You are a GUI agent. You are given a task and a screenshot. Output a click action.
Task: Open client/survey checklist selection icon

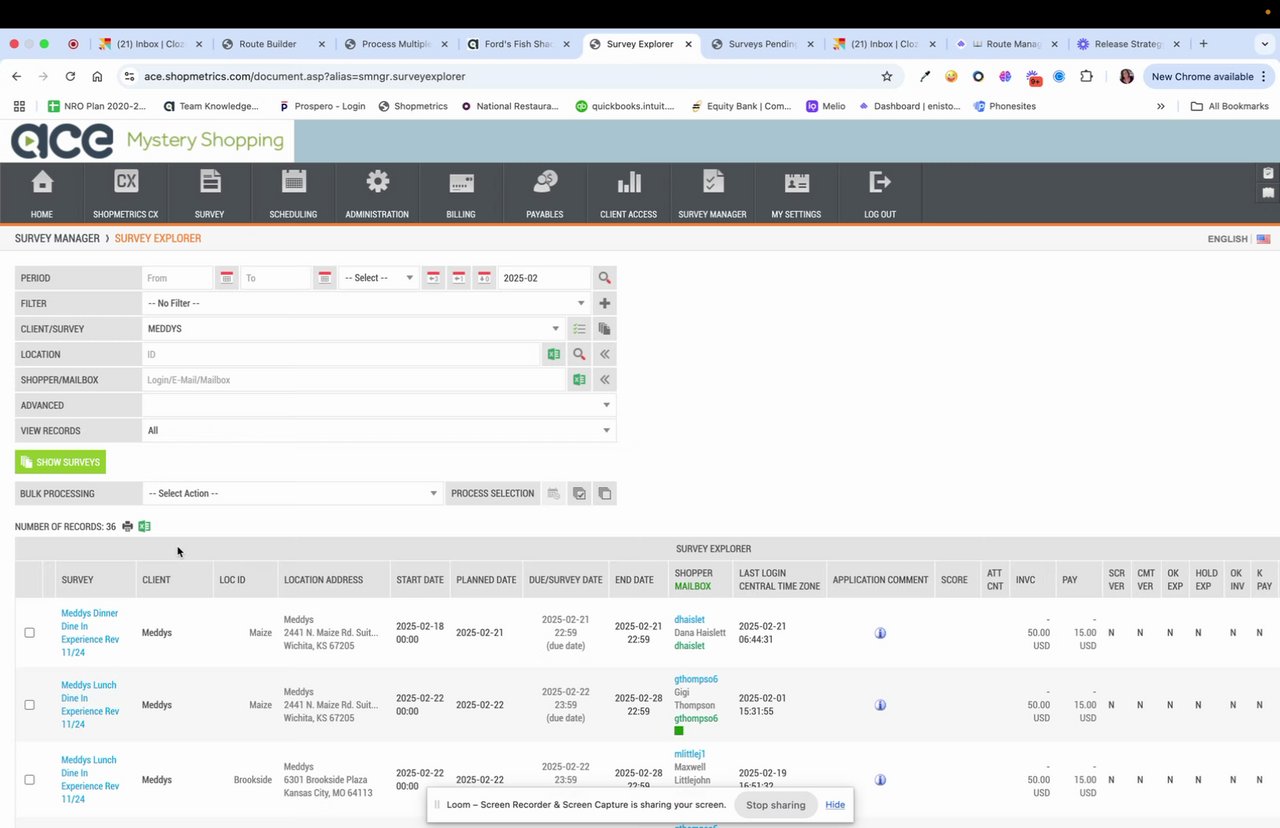coord(579,329)
